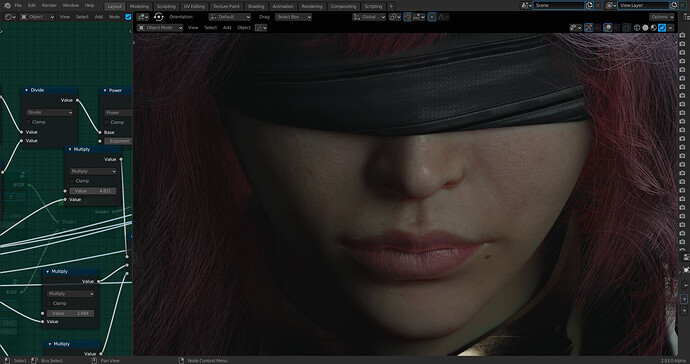
Task: Open the viewport Object menu
Action: point(243,27)
